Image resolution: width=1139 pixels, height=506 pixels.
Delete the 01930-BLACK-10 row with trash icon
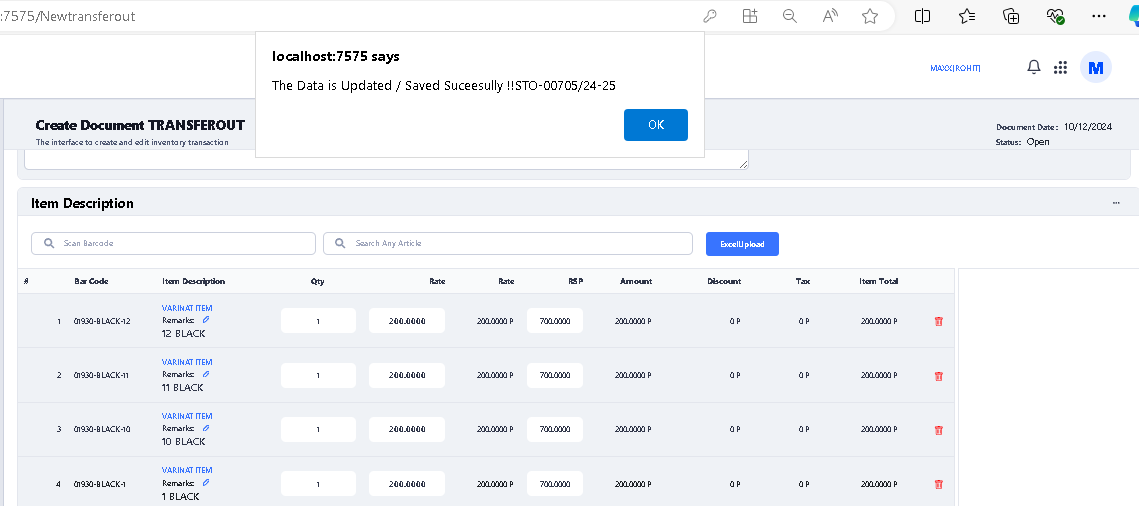[938, 430]
